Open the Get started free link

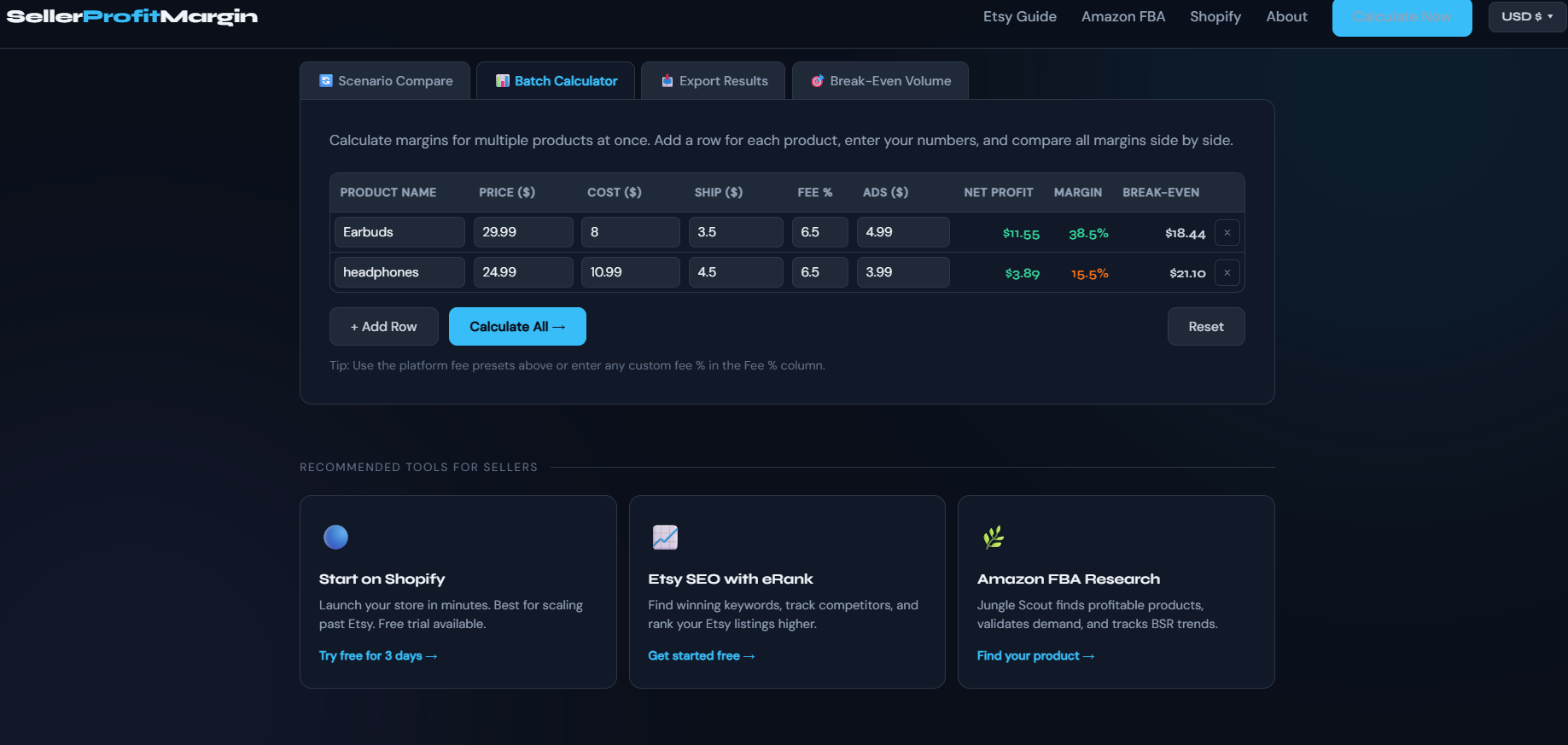tap(702, 655)
